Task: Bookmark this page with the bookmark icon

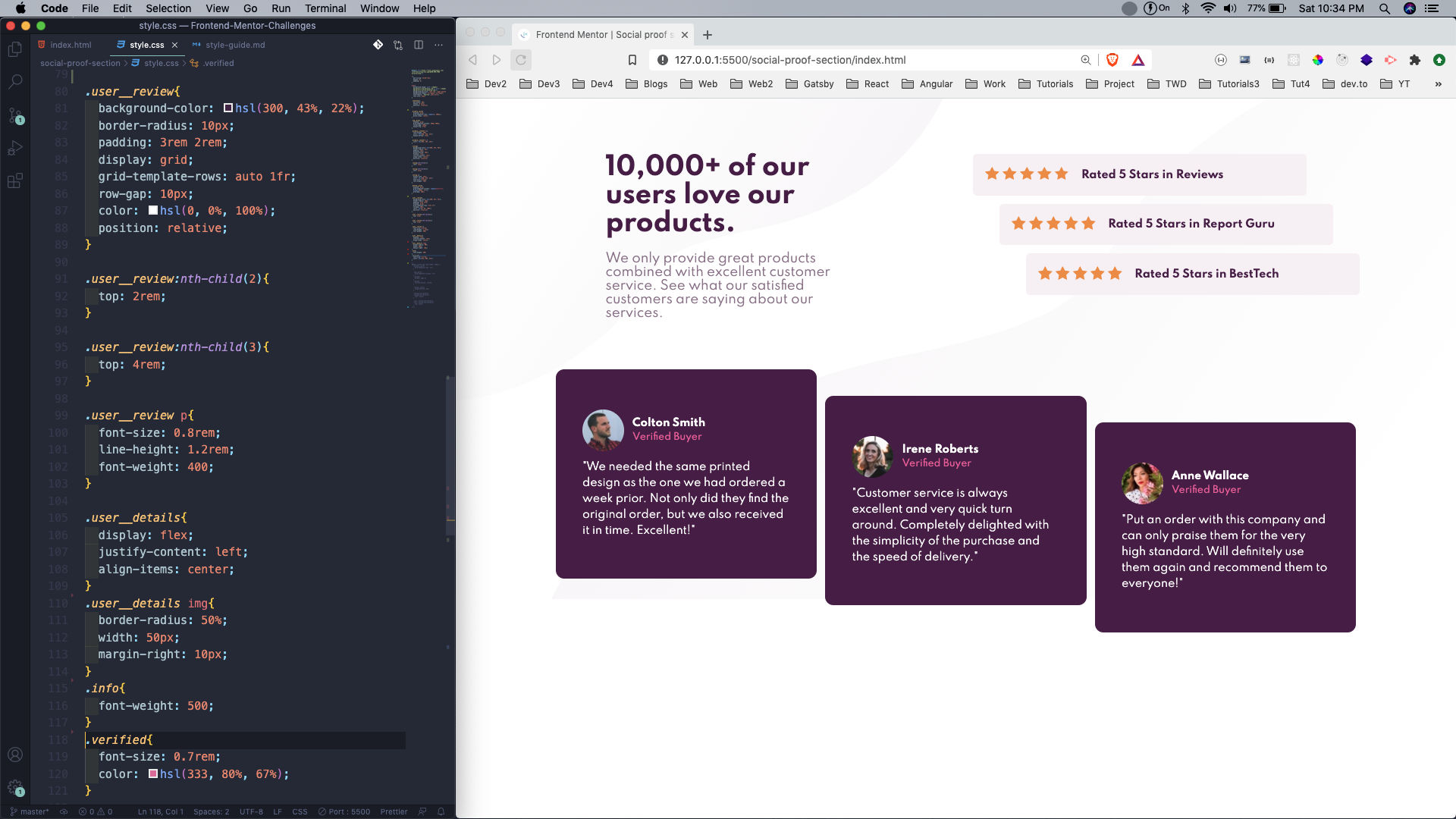Action: [x=632, y=60]
